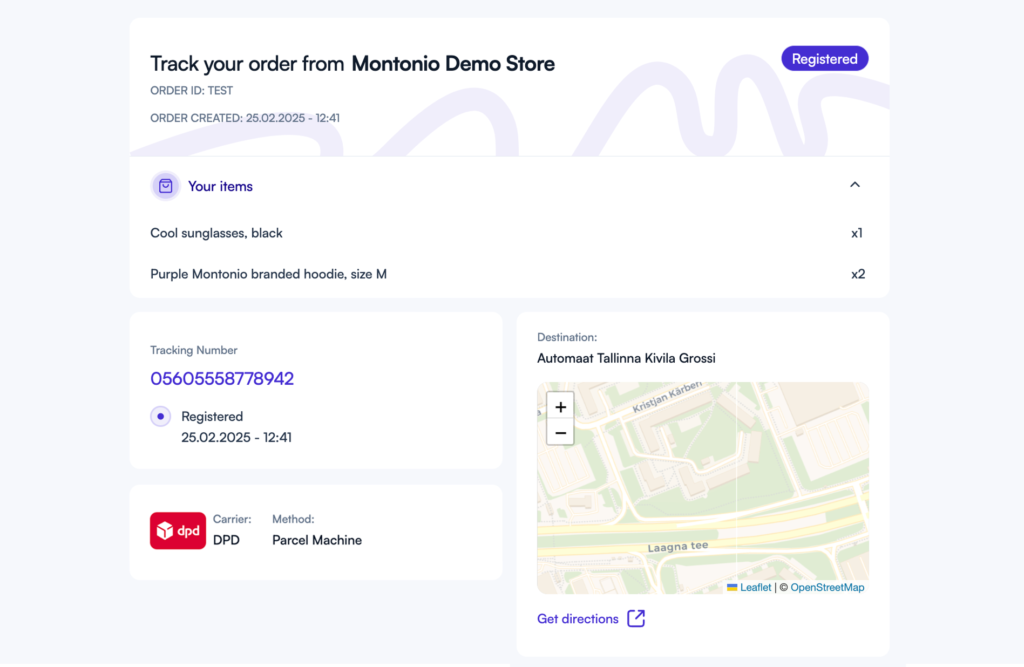Click the Parcel Machine method value
The height and width of the screenshot is (667, 1024).
click(x=317, y=540)
